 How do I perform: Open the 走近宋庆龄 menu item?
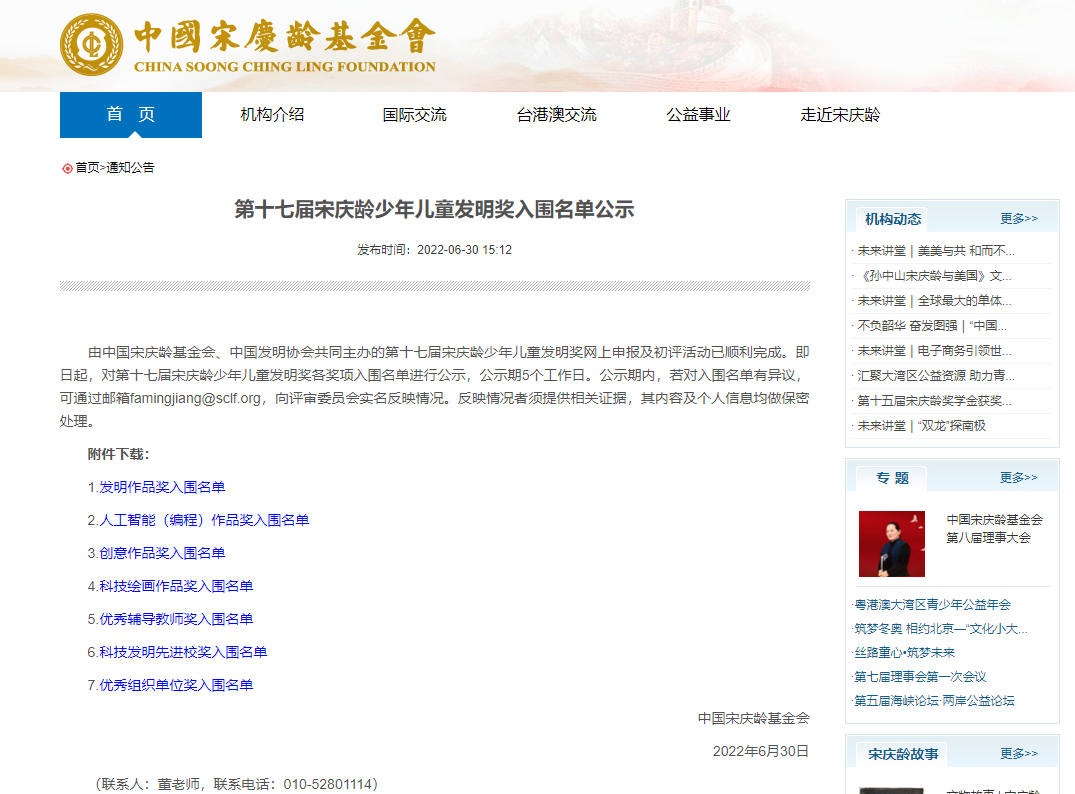840,115
